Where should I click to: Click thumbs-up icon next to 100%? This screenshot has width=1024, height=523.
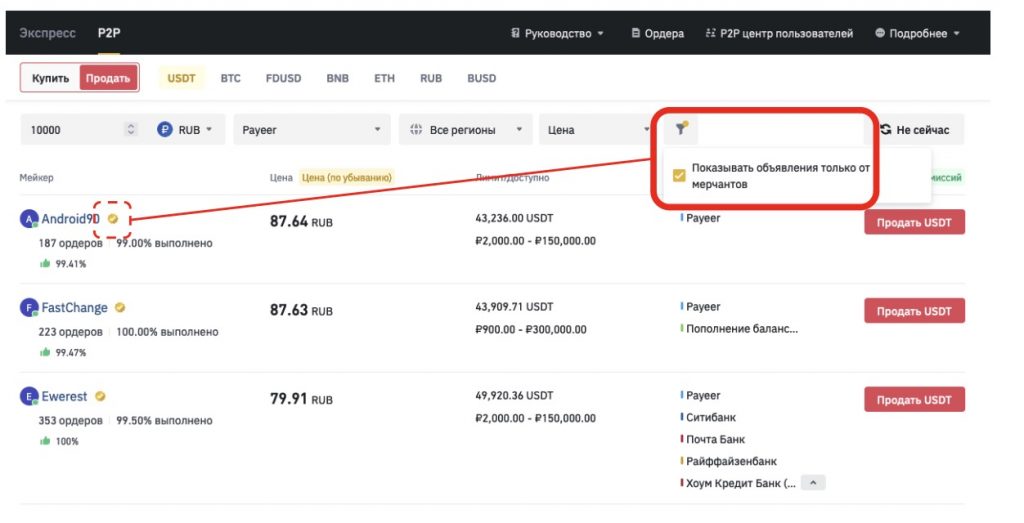click(x=45, y=441)
